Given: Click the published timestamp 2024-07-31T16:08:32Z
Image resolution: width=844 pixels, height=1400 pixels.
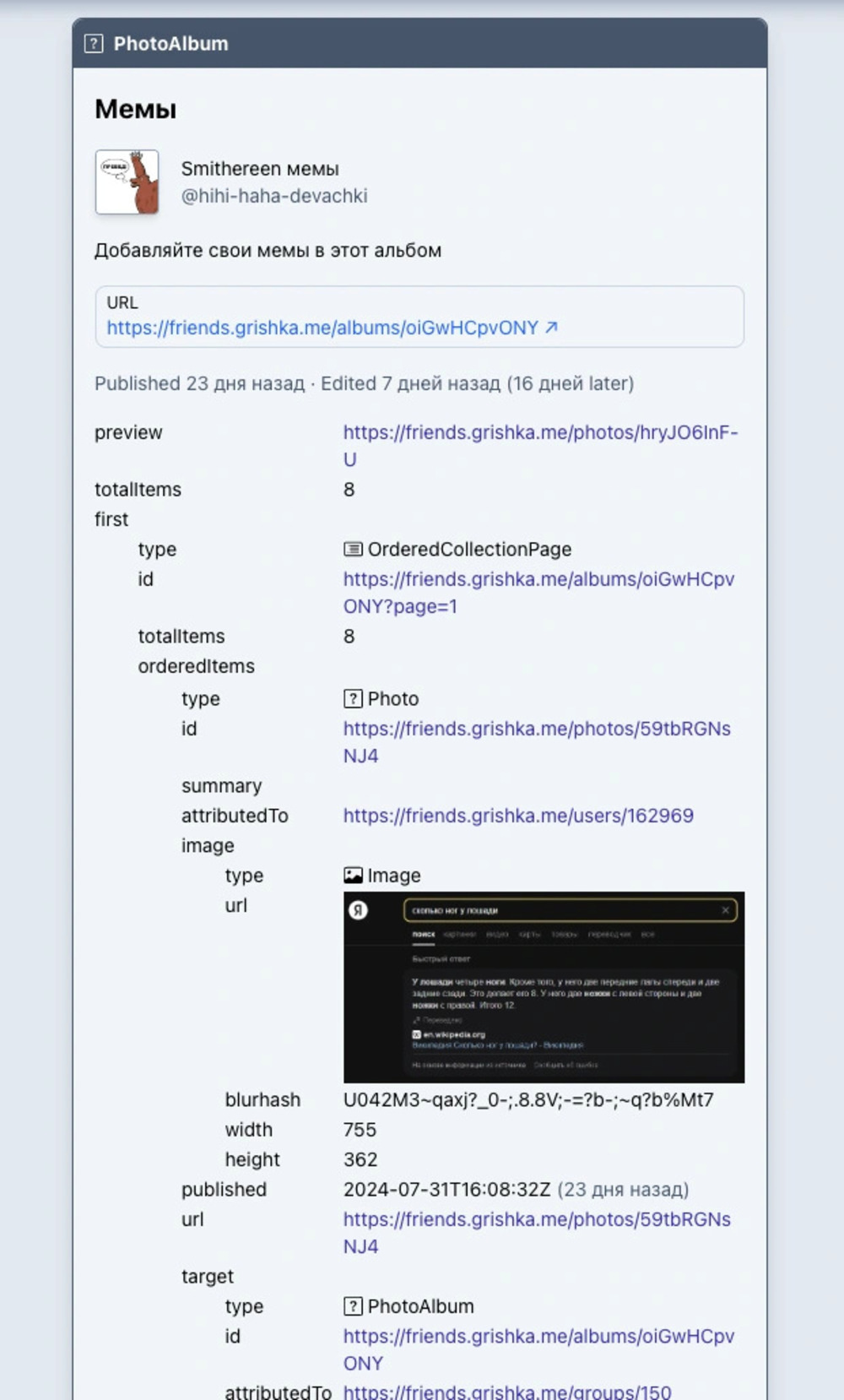Looking at the screenshot, I should point(446,1190).
